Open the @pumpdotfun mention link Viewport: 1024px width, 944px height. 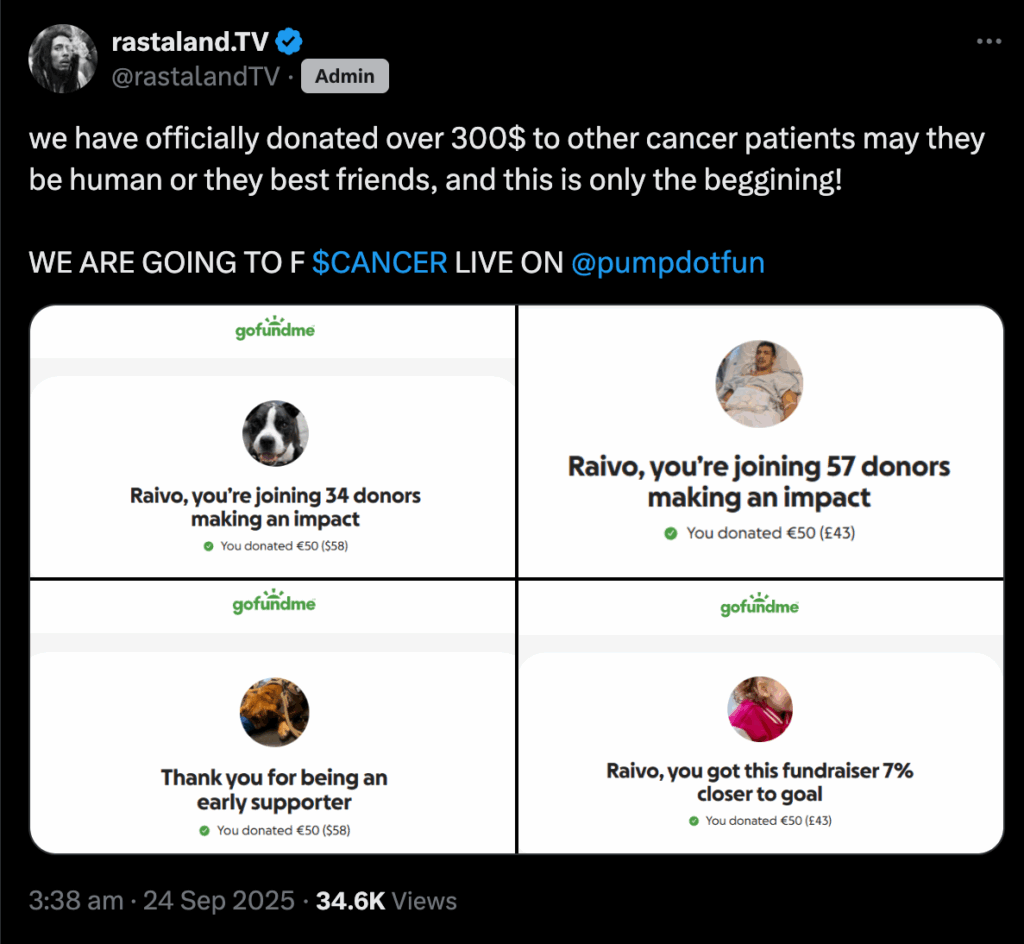point(667,263)
